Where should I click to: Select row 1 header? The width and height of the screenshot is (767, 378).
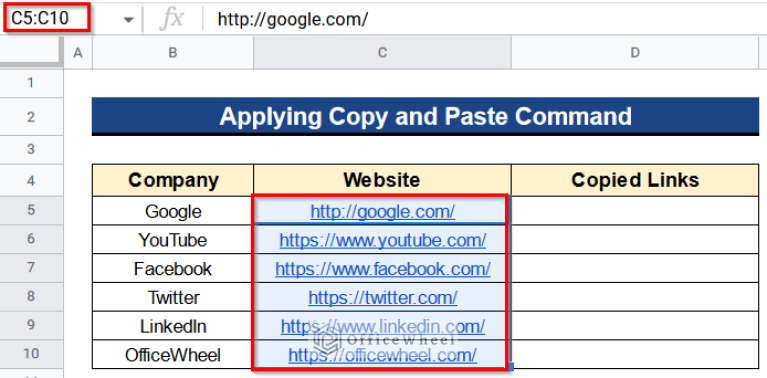click(31, 83)
